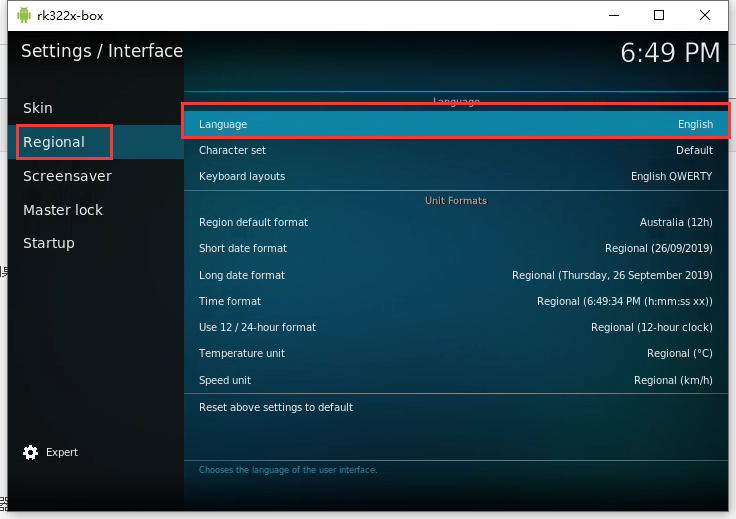
Task: Click the Regional (km/h) value
Action: (673, 380)
